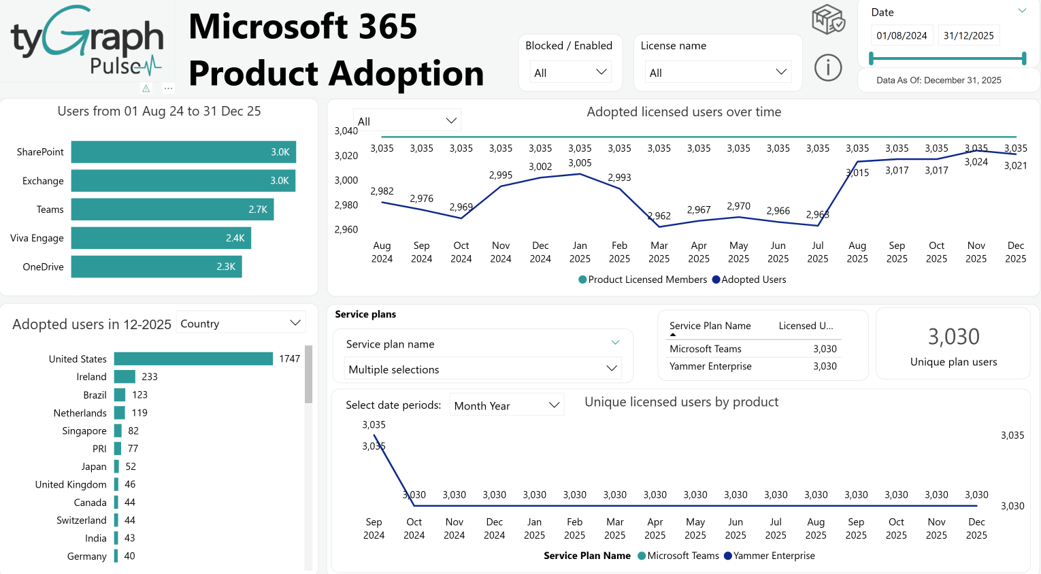Viewport: 1041px width, 574px height.
Task: Click the 1747 United States value
Action: pos(289,358)
